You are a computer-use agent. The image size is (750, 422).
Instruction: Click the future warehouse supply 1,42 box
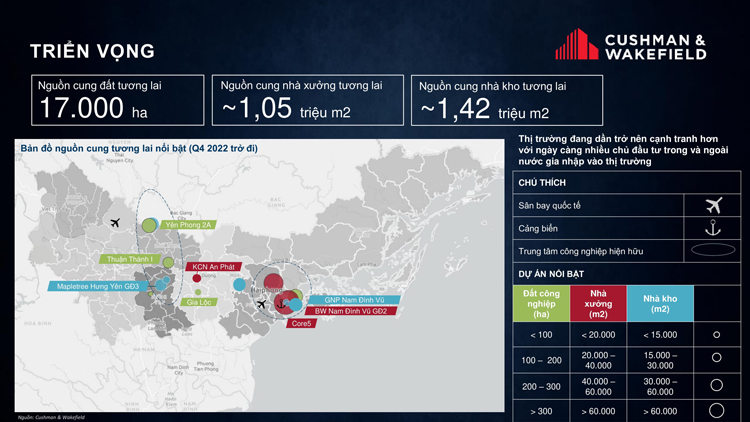[x=507, y=100]
